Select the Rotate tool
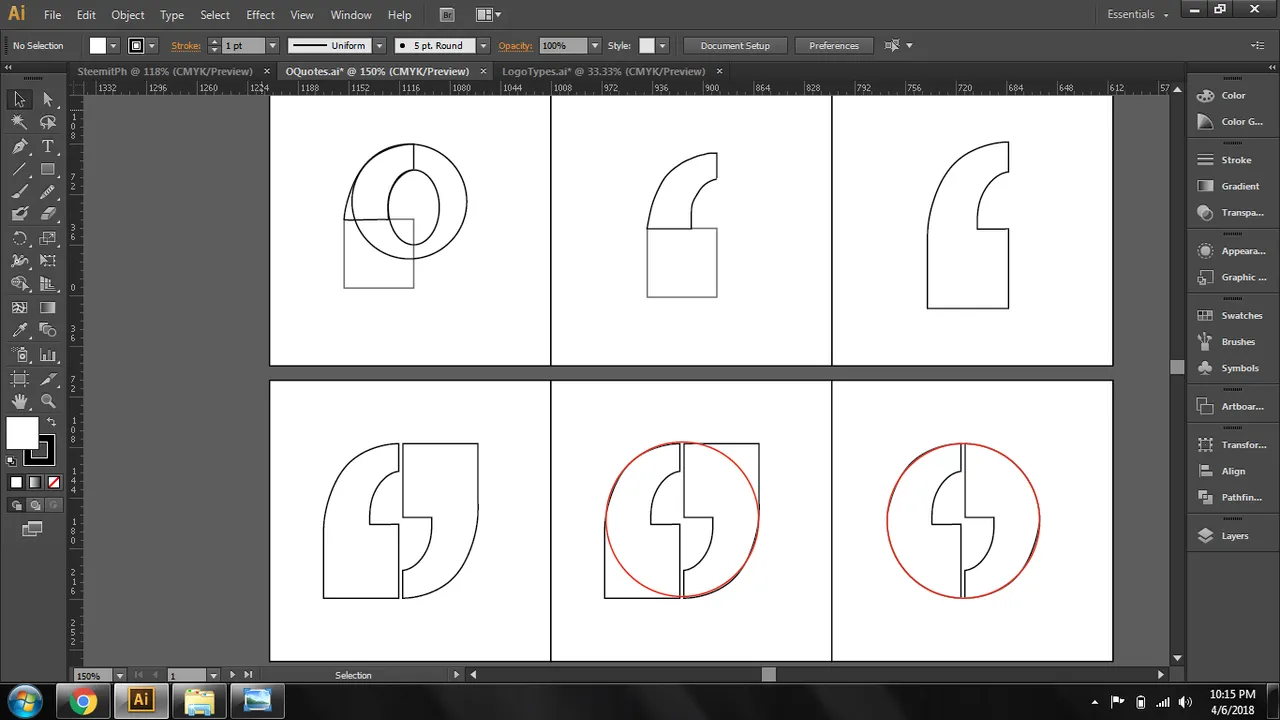The image size is (1280, 720). point(19,238)
